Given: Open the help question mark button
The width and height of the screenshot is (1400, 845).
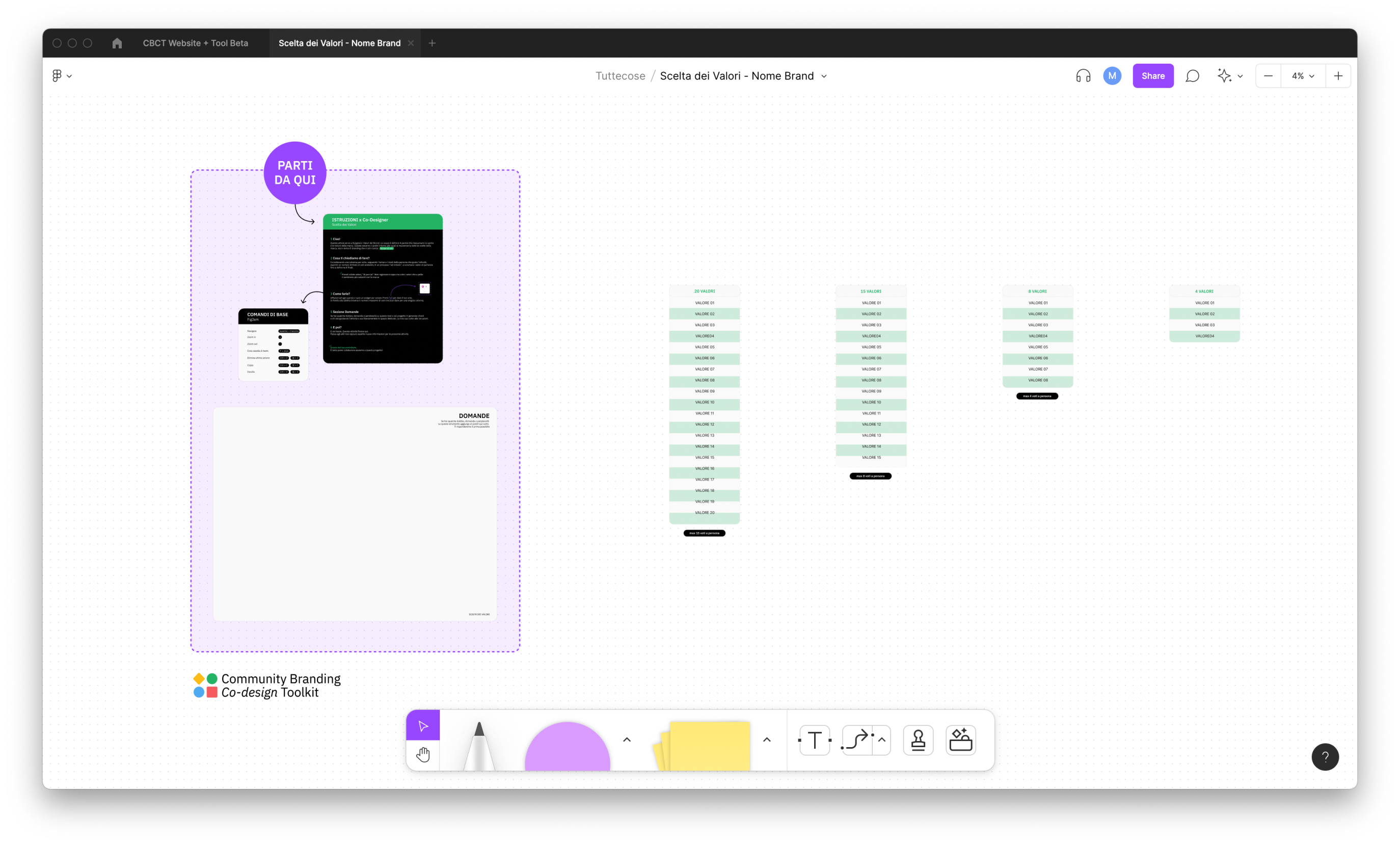Looking at the screenshot, I should (x=1325, y=756).
